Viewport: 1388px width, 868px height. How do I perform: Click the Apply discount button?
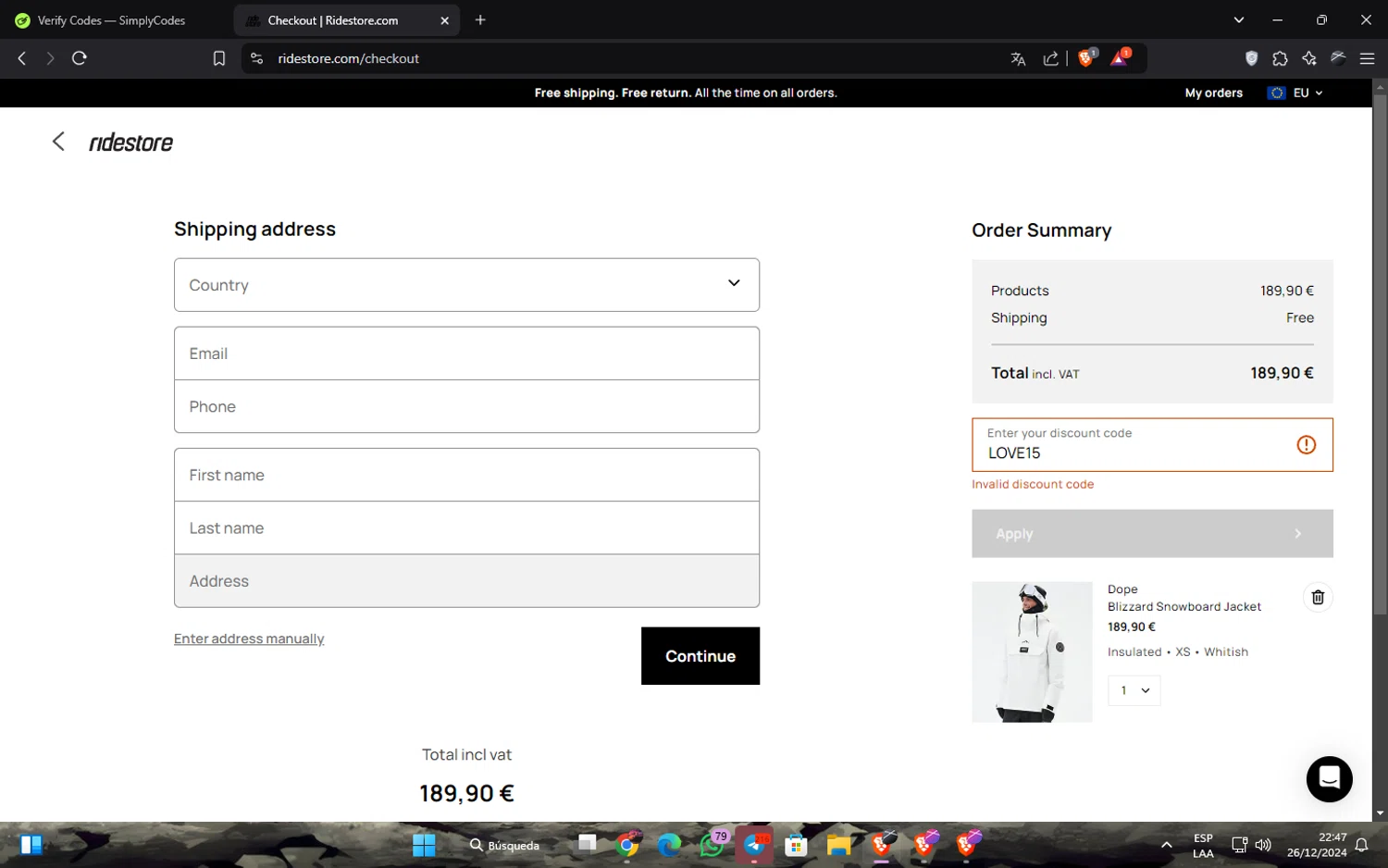coord(1152,534)
